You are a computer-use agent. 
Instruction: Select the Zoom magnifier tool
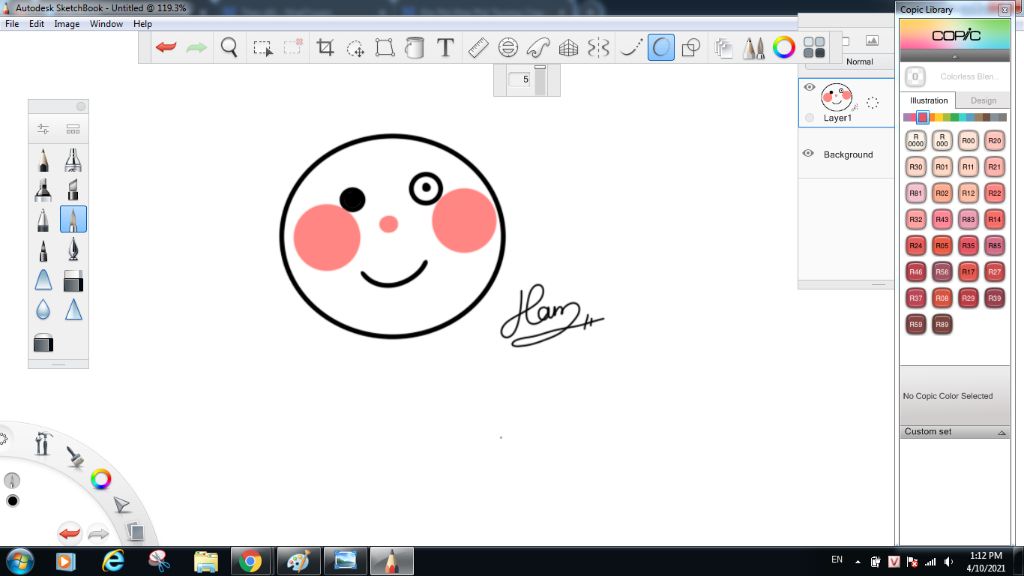[x=229, y=47]
